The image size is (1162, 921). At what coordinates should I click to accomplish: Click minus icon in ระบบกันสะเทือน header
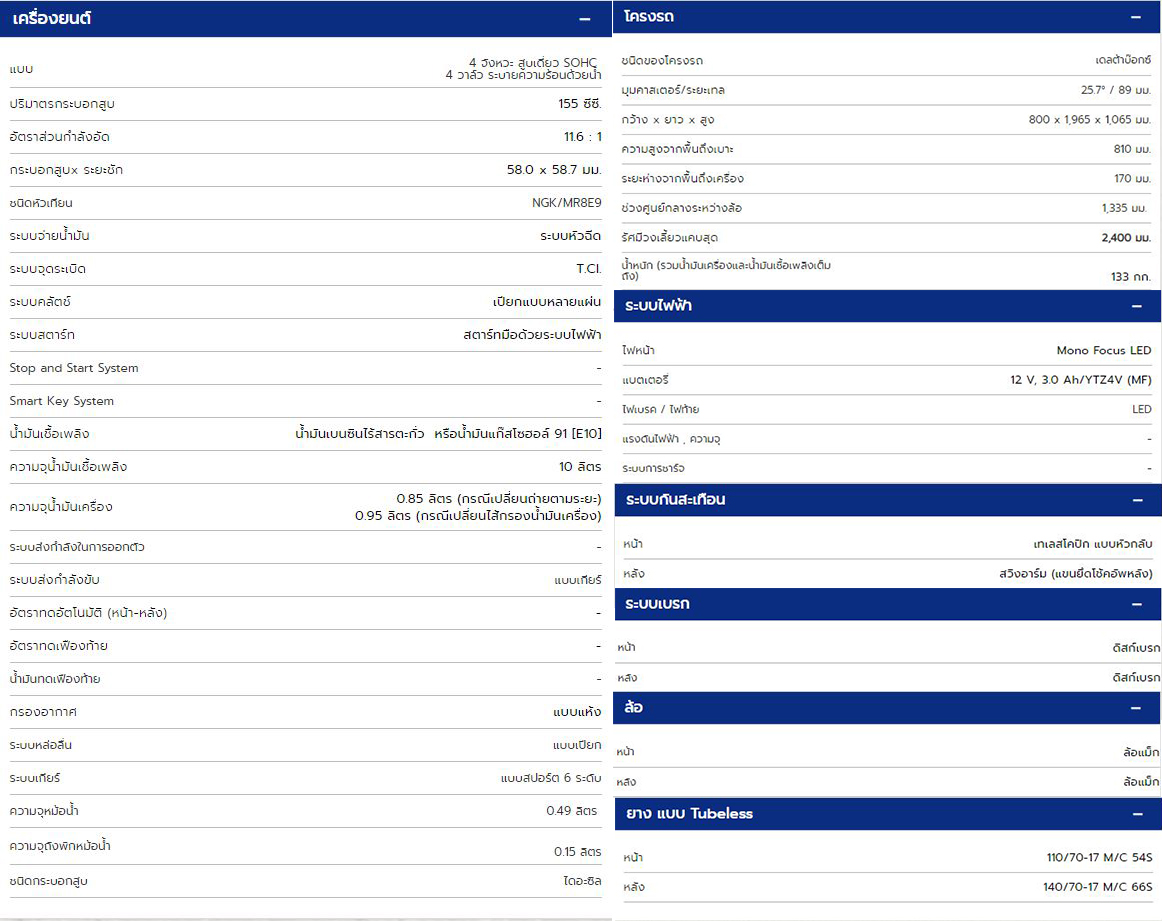click(x=1135, y=500)
